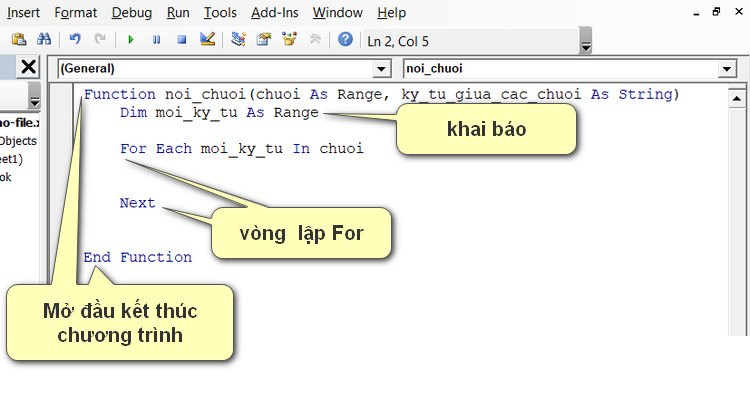The height and width of the screenshot is (399, 750).
Task: Click the 'Next' keyword line
Action: pyautogui.click(x=138, y=203)
